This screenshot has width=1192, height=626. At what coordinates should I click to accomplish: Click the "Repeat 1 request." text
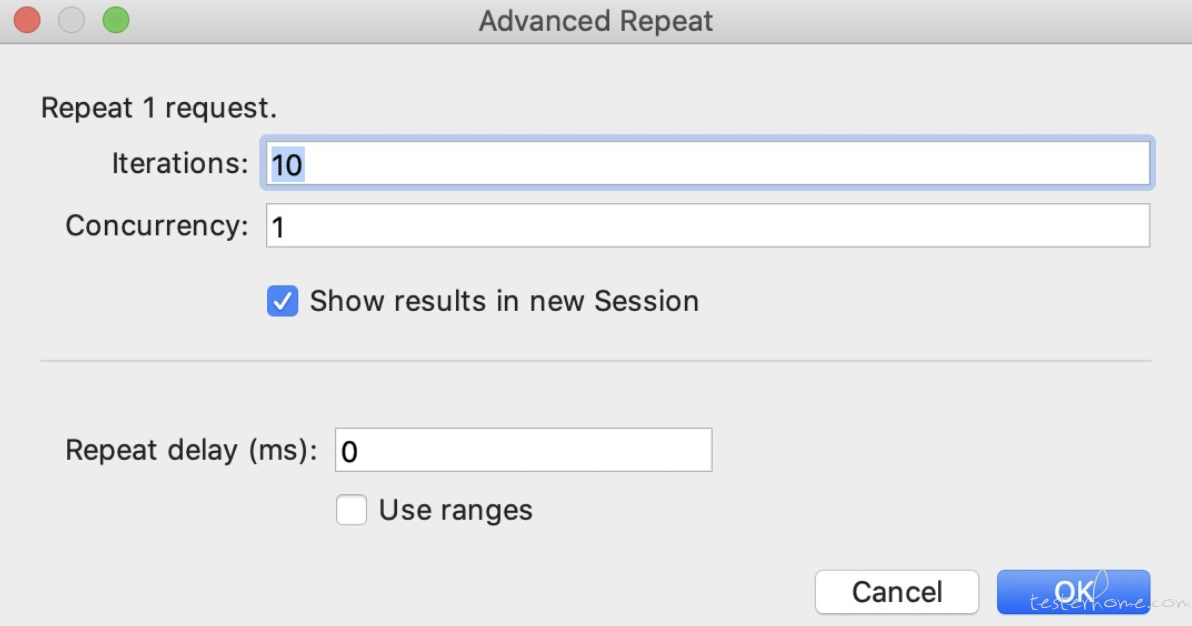[x=159, y=108]
